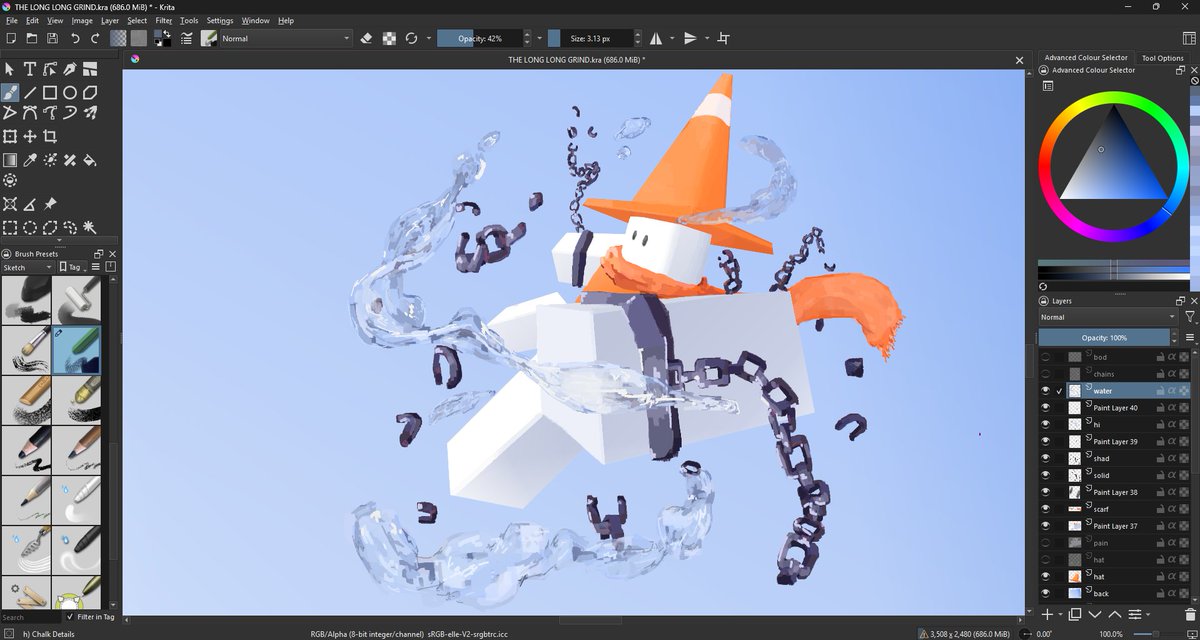
Task: Select the Contiguous Selection magic wand tool
Action: (x=90, y=227)
